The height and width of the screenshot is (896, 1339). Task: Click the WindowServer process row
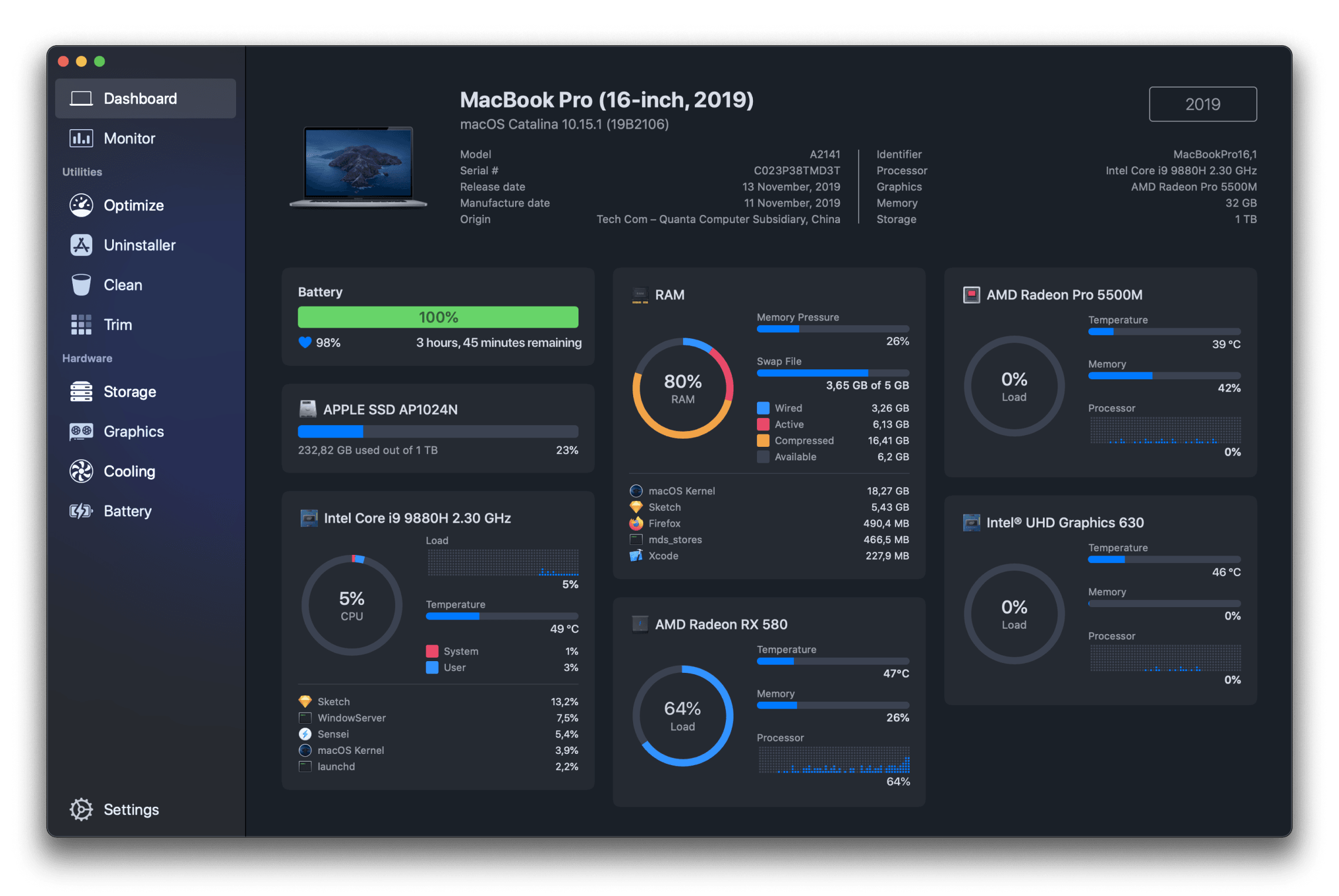pos(438,718)
